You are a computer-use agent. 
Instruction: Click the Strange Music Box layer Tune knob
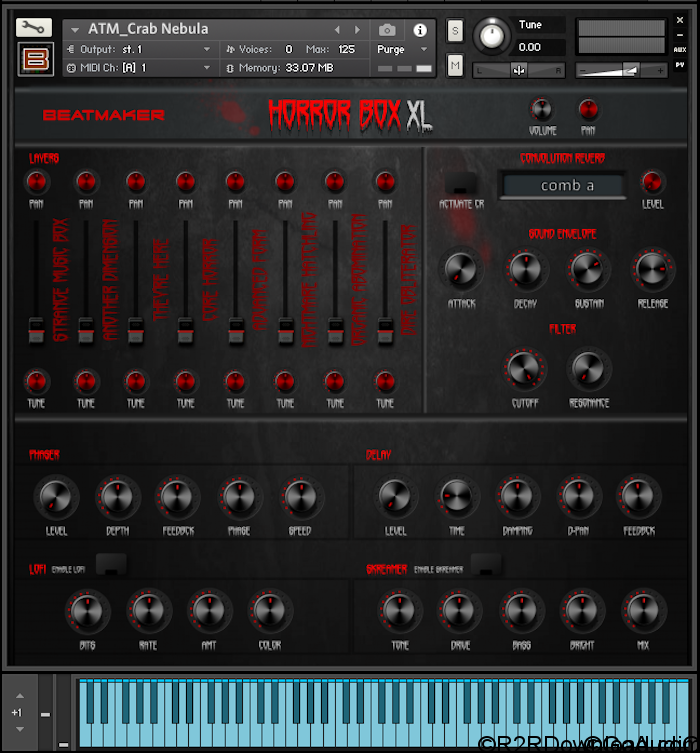pyautogui.click(x=36, y=382)
